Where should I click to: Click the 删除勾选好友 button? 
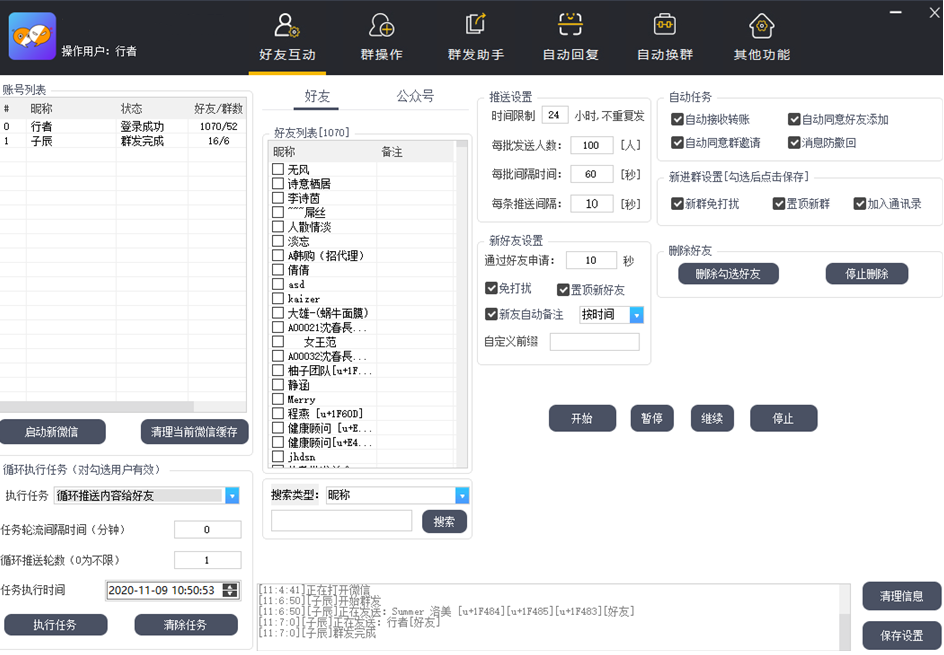[728, 274]
